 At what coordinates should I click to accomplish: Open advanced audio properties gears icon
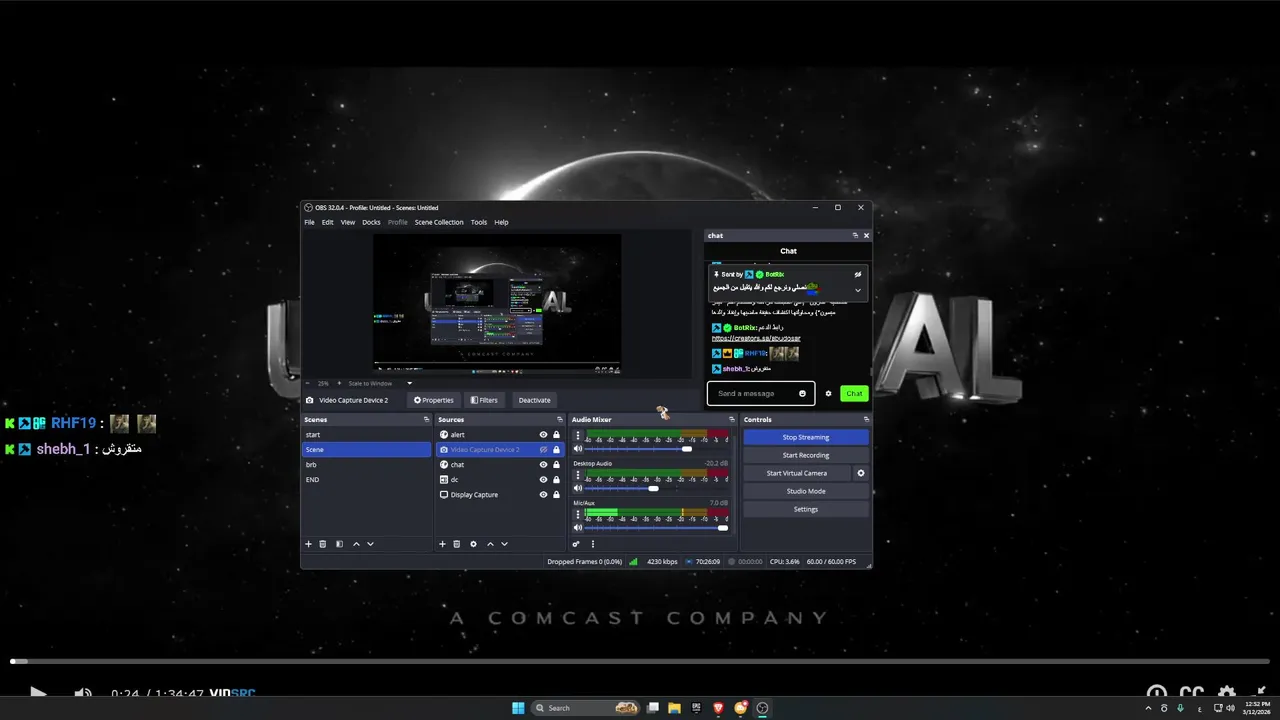[576, 544]
